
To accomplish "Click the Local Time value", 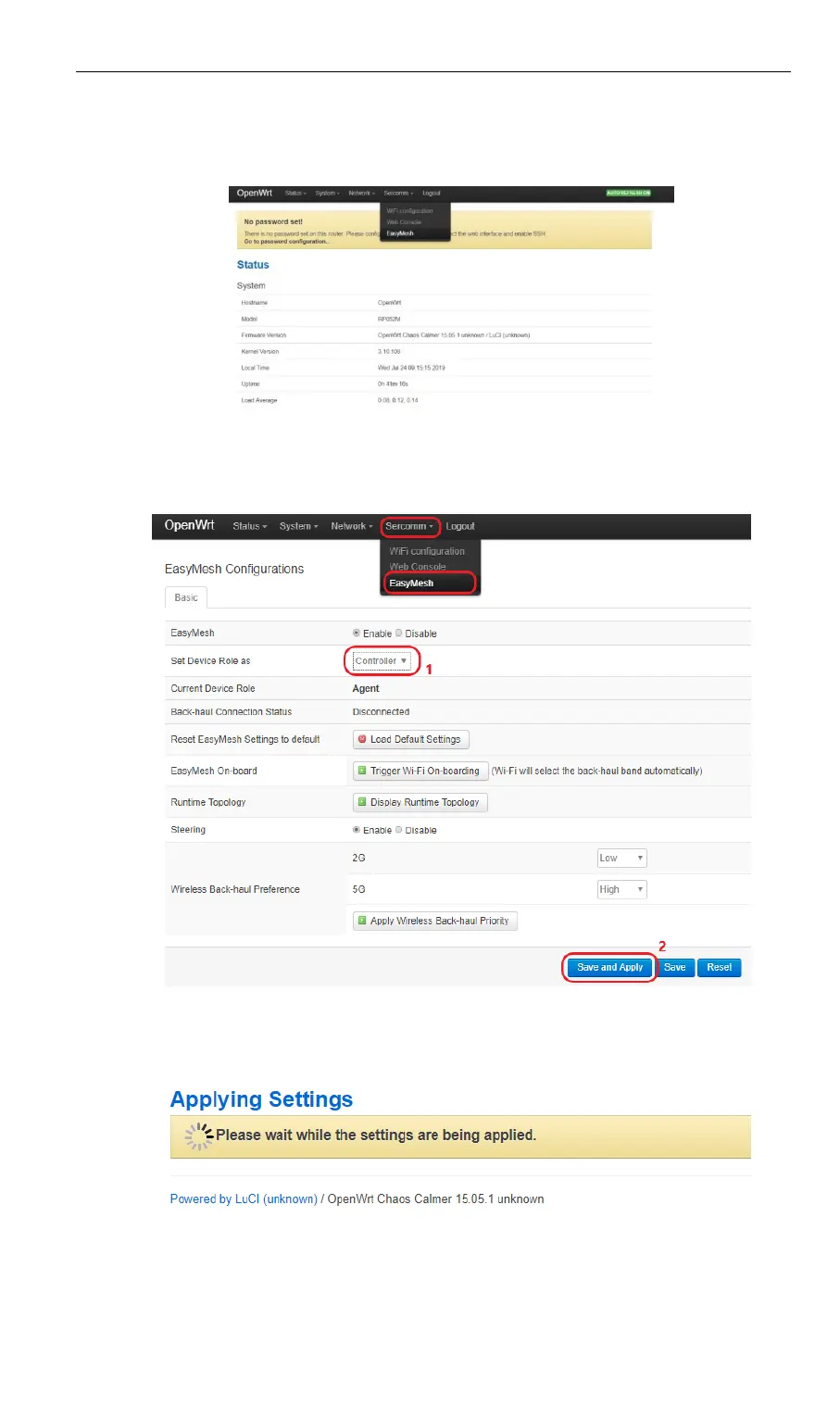I will (x=411, y=368).
